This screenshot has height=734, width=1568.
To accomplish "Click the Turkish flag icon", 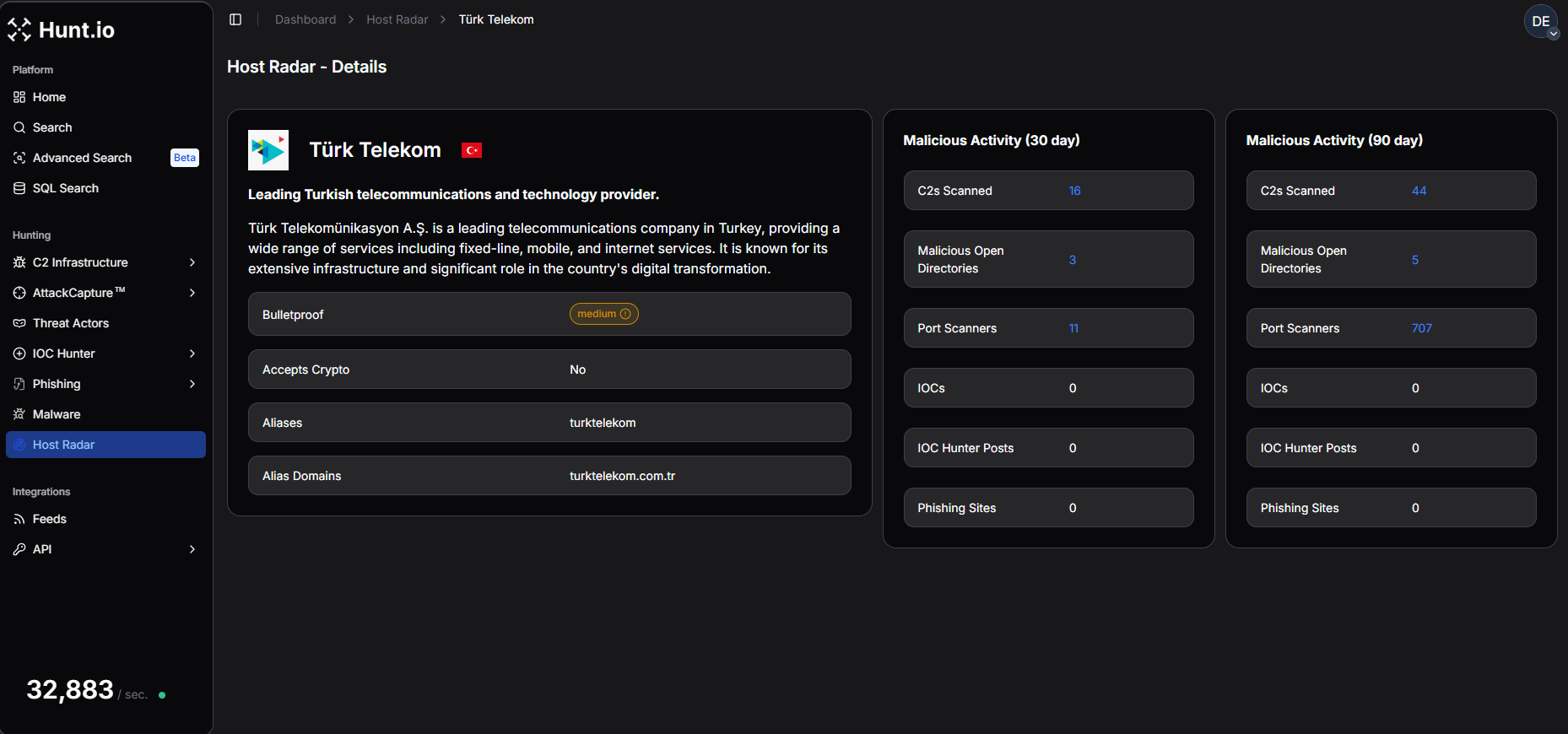I will click(x=472, y=150).
